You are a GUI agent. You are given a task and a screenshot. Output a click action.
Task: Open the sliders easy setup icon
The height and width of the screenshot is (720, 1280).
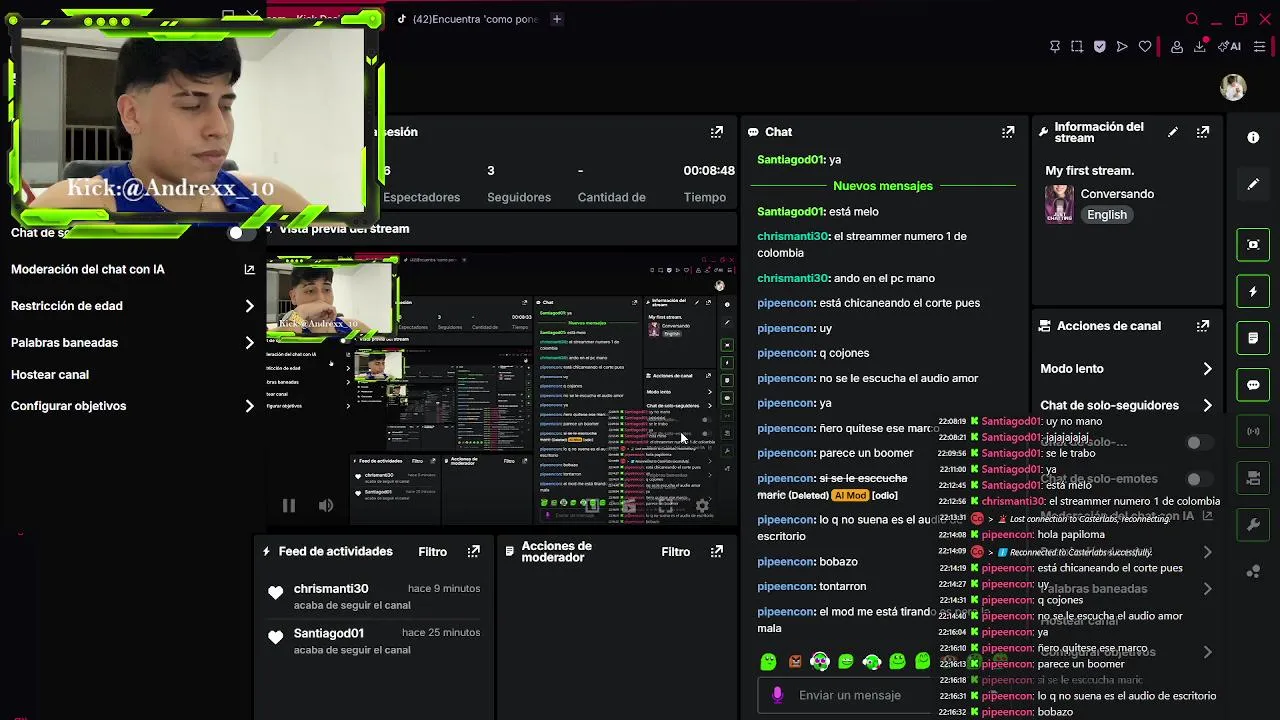click(1260, 47)
